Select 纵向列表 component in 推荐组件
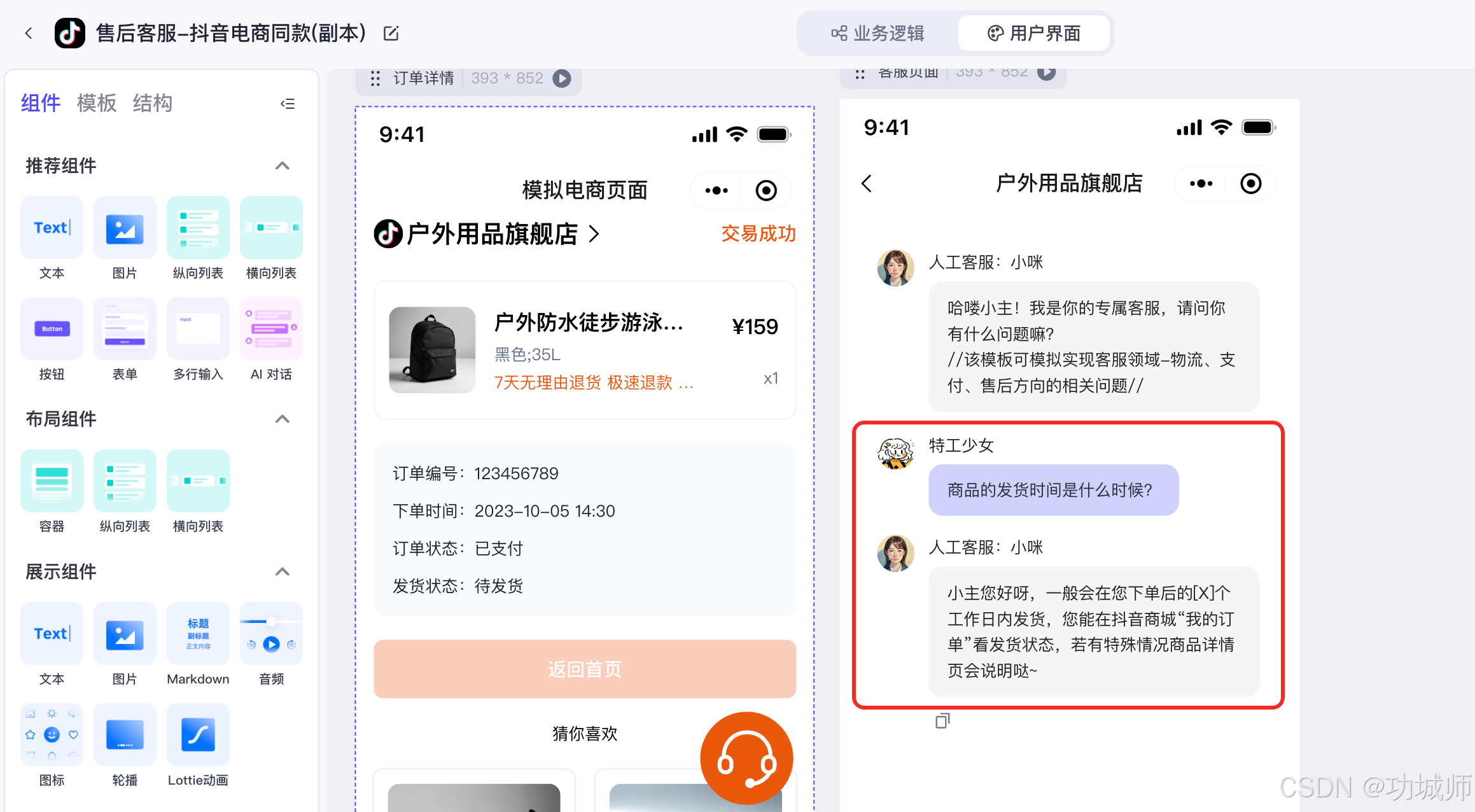 pyautogui.click(x=198, y=238)
